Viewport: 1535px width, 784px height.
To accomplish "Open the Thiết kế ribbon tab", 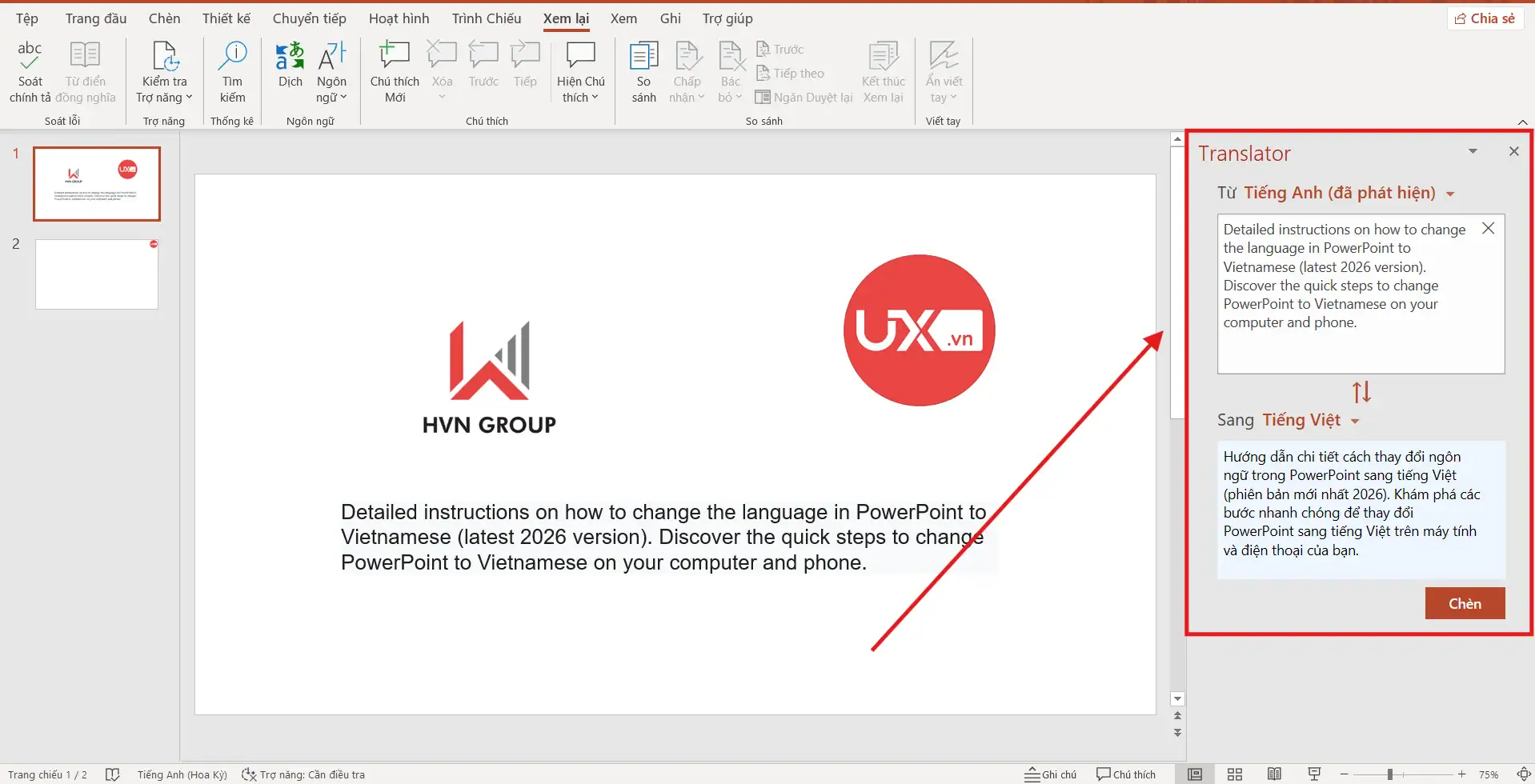I will (x=226, y=18).
